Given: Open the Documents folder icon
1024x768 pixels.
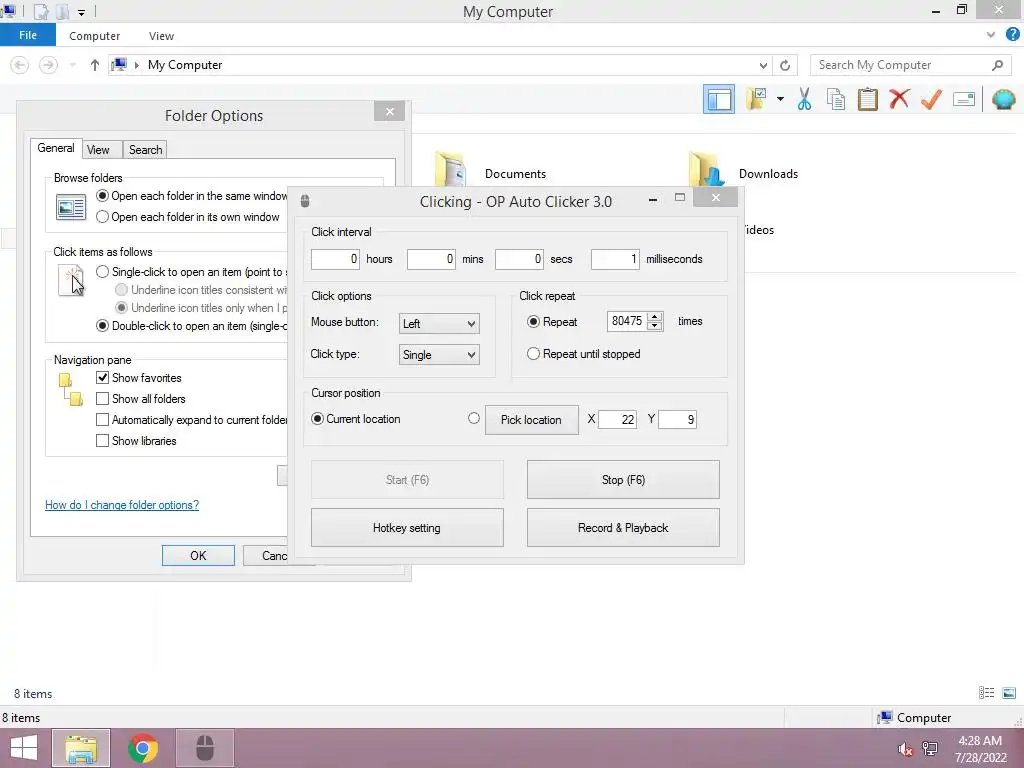Looking at the screenshot, I should pyautogui.click(x=451, y=170).
